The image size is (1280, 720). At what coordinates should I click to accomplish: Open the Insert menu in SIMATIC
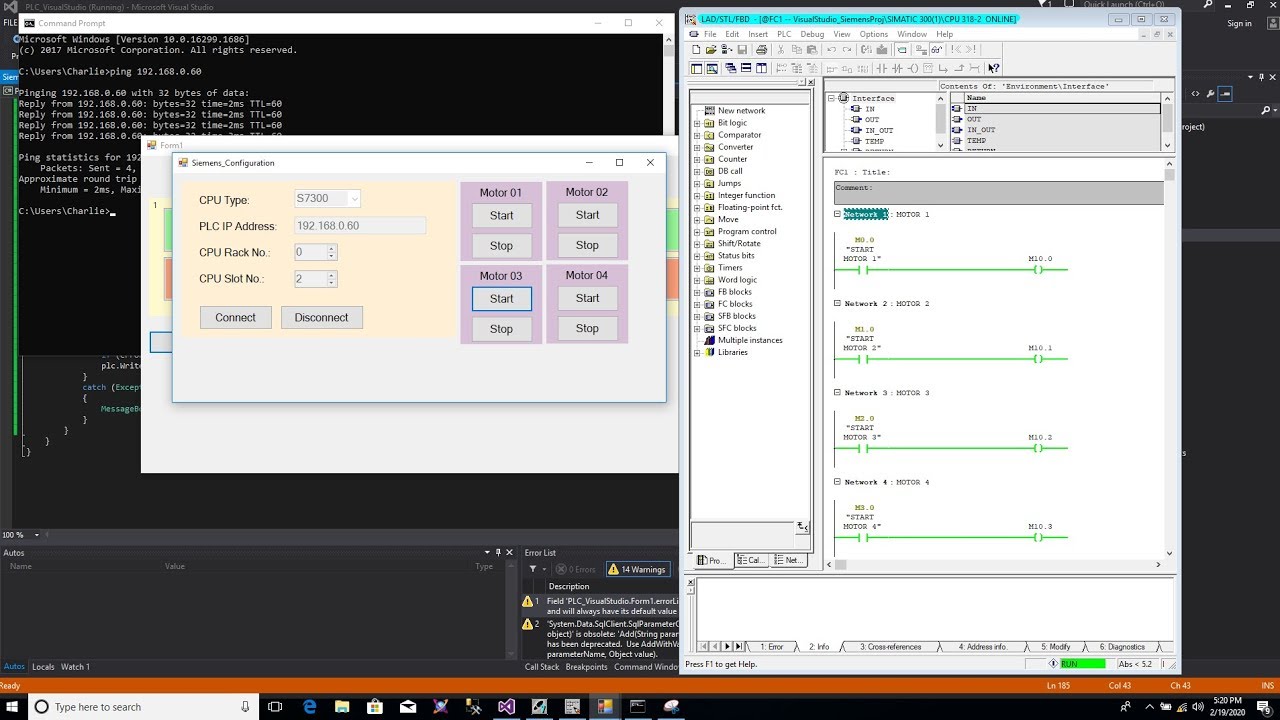coord(758,34)
